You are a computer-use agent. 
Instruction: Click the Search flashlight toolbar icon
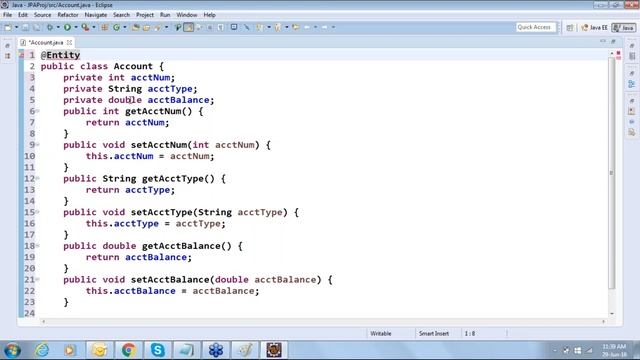tap(158, 27)
